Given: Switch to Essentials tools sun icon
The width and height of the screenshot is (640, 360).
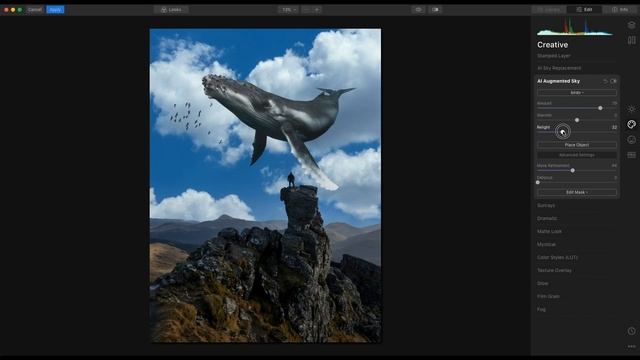Looking at the screenshot, I should (631, 109).
